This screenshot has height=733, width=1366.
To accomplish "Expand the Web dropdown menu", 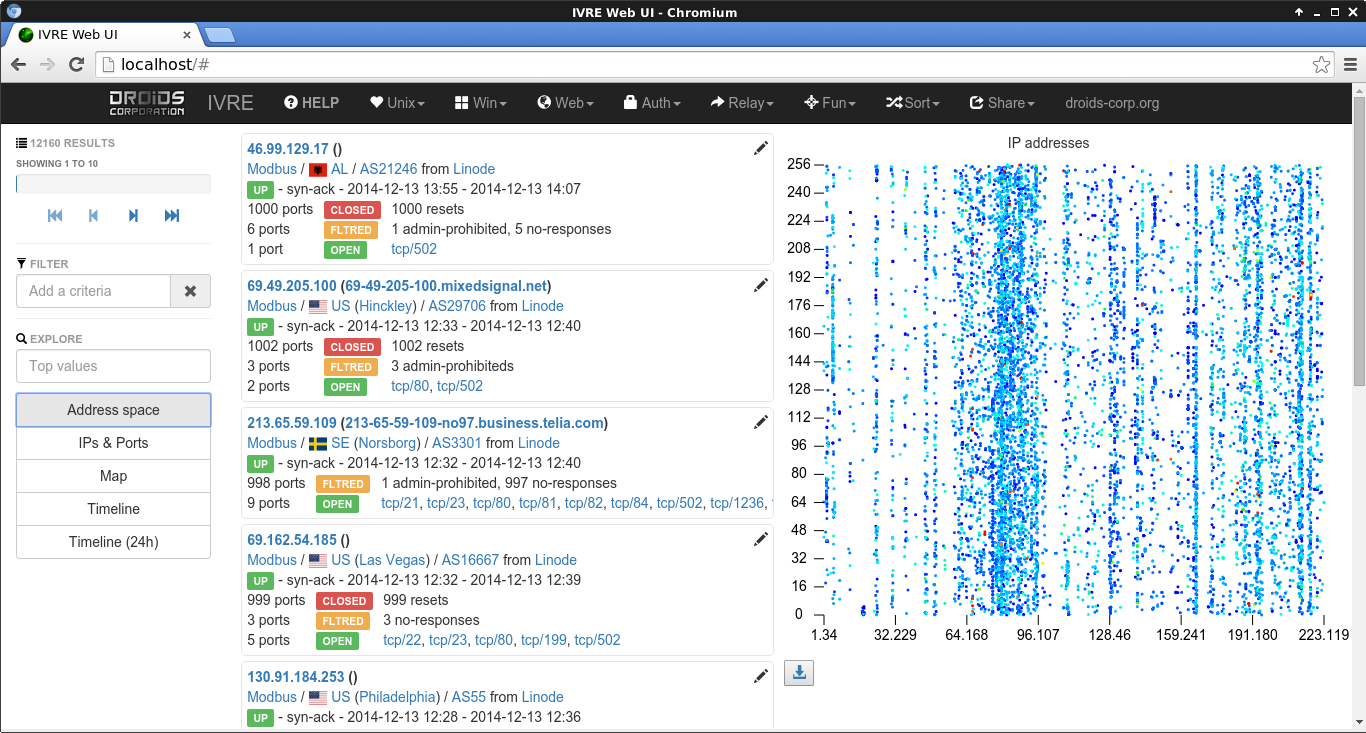I will coord(566,103).
